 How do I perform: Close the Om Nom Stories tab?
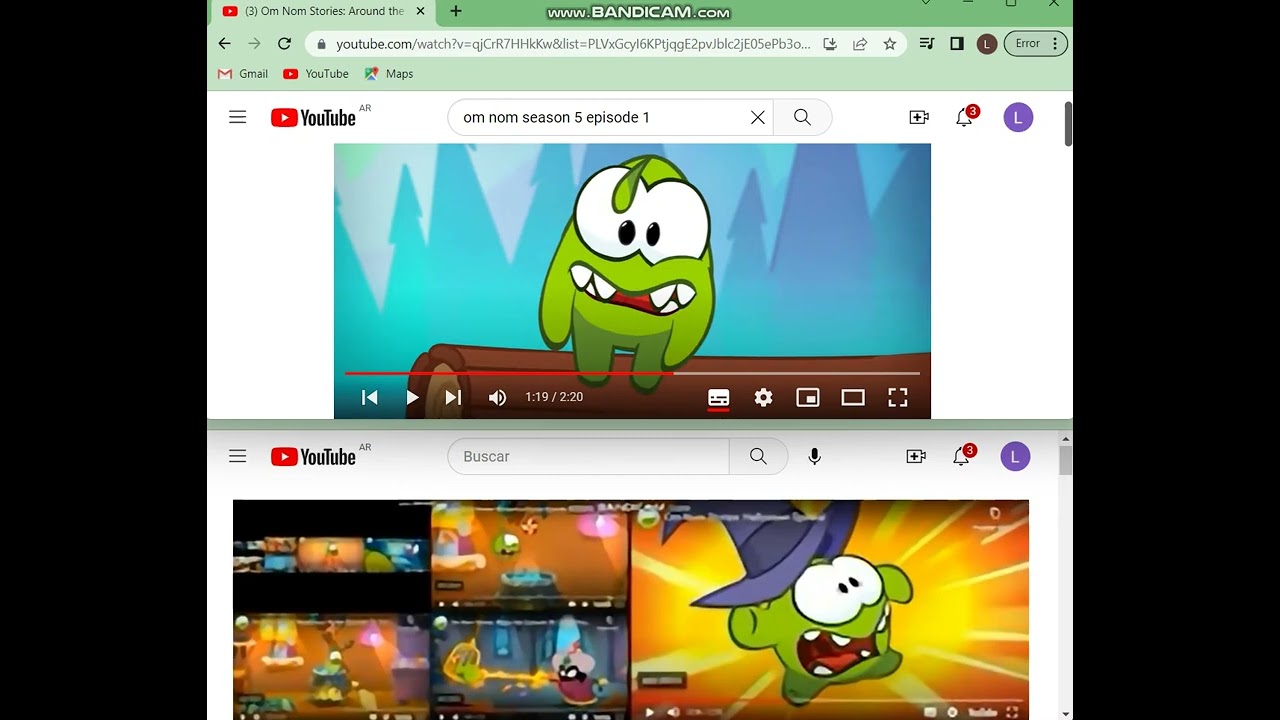[x=420, y=11]
